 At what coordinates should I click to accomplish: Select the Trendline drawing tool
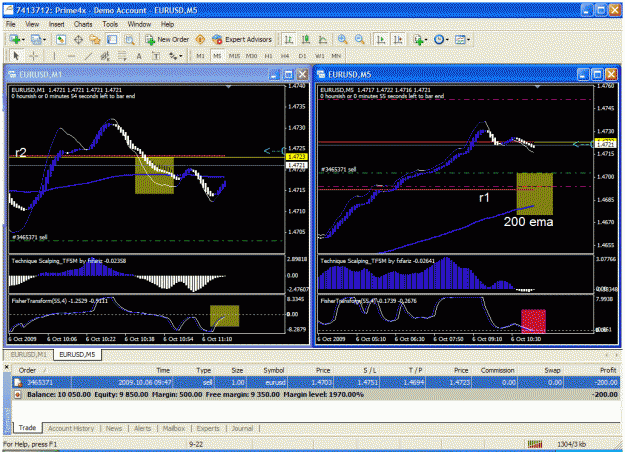point(88,56)
